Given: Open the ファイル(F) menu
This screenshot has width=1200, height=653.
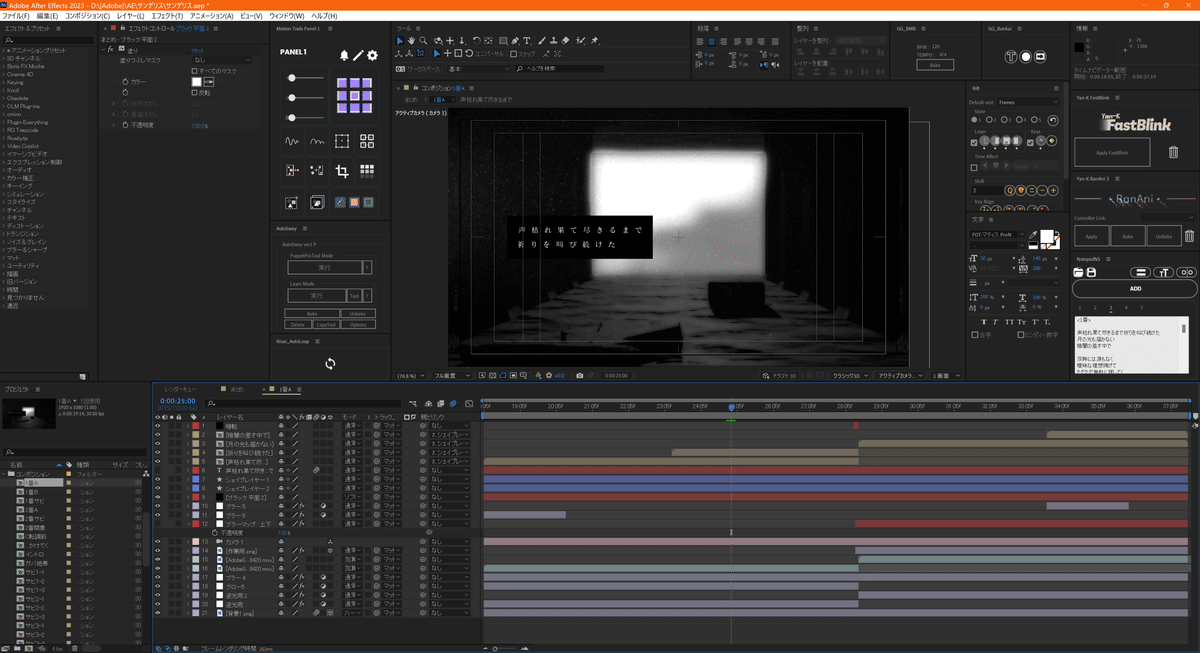Looking at the screenshot, I should (x=16, y=17).
